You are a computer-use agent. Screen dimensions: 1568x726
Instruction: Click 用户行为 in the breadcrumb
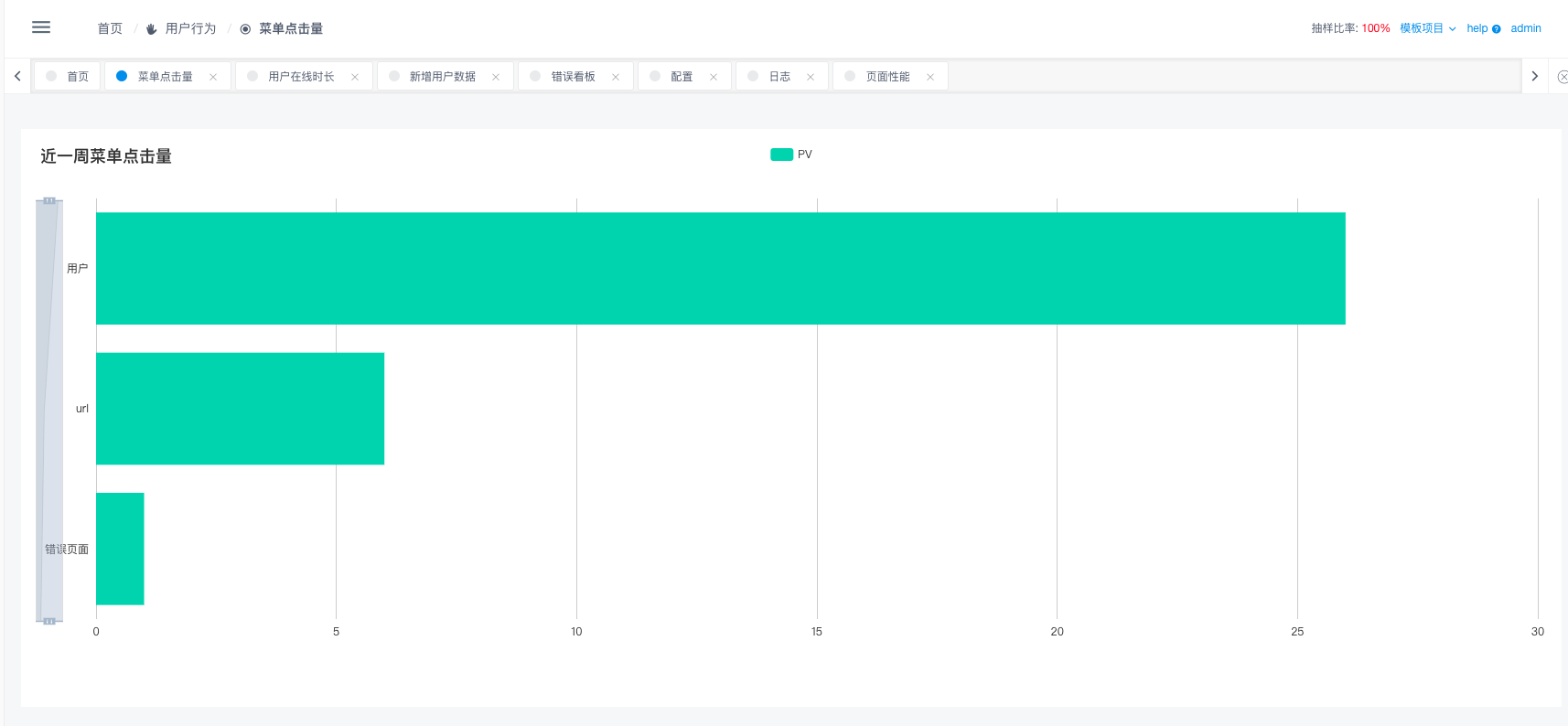(190, 29)
